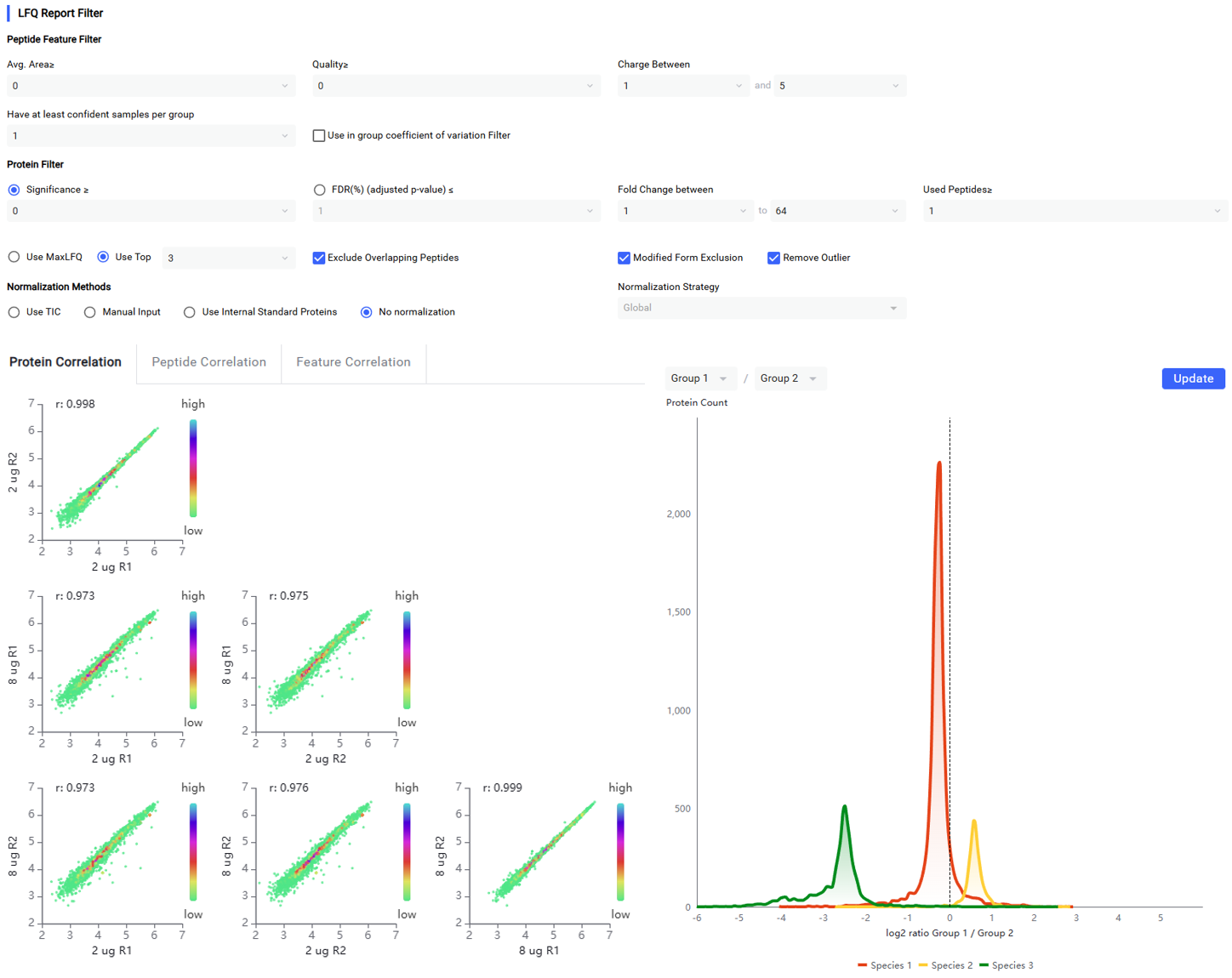Click the Update button
1232x978 pixels.
tap(1193, 378)
